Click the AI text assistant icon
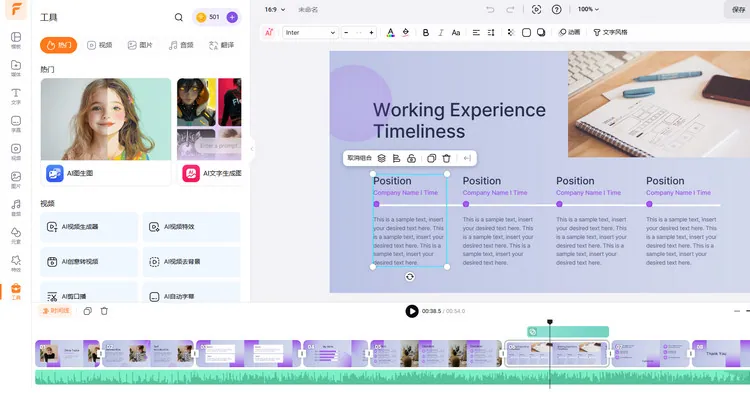Screen dimensions: 750x394 click(269, 32)
